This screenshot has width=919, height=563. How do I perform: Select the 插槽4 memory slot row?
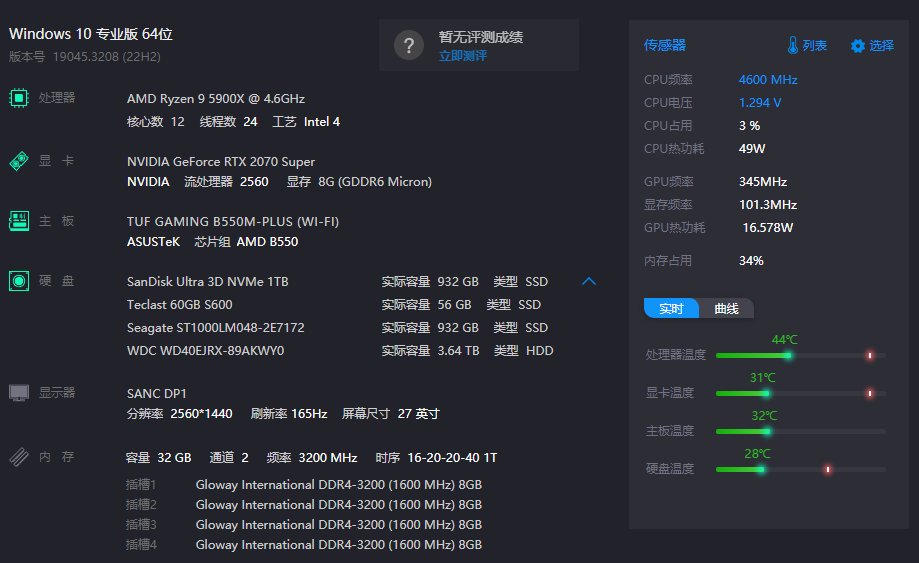304,544
